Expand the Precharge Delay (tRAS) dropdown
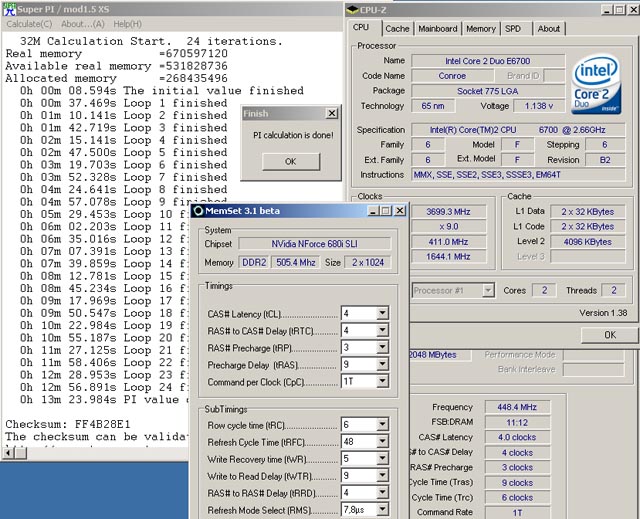This screenshot has width=640, height=519. [382, 364]
